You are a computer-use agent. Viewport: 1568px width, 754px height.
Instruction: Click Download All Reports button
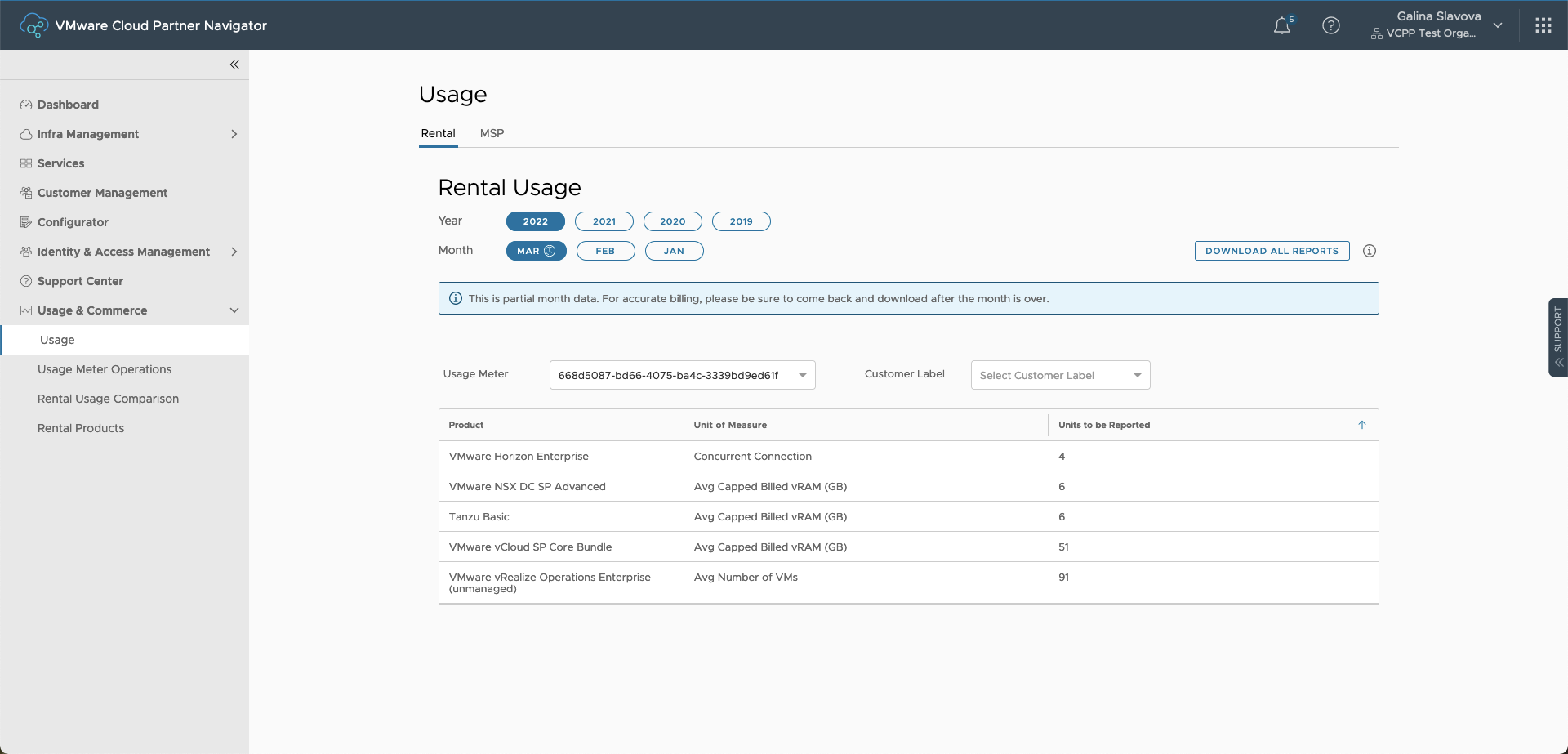point(1272,251)
